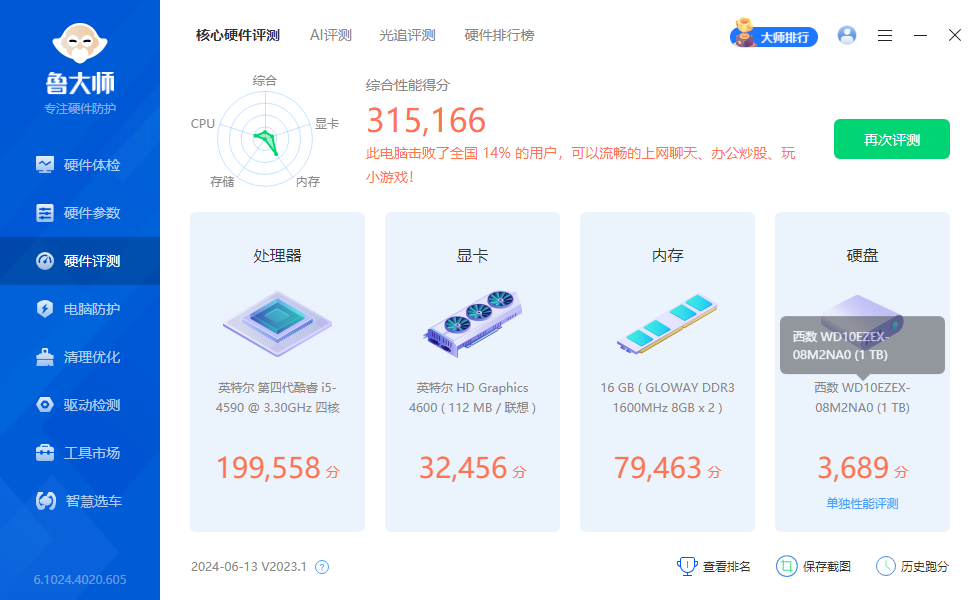Image resolution: width=980 pixels, height=600 pixels.
Task: Click the radar performance chart
Action: click(265, 139)
